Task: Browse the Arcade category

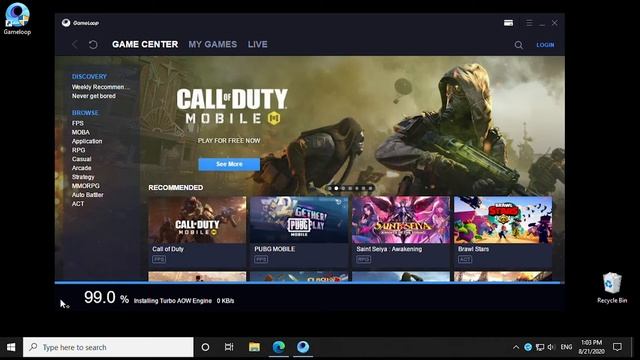Action: (82, 168)
